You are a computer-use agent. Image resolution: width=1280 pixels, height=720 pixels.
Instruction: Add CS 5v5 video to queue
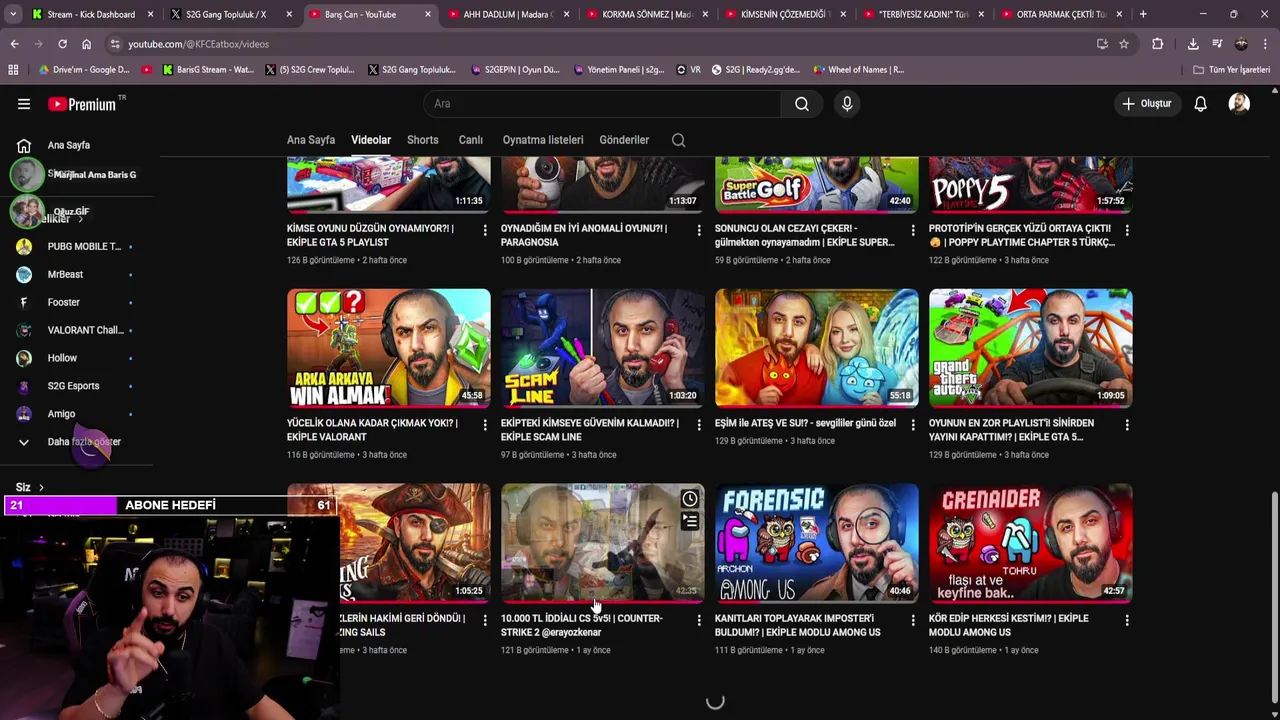pos(690,521)
